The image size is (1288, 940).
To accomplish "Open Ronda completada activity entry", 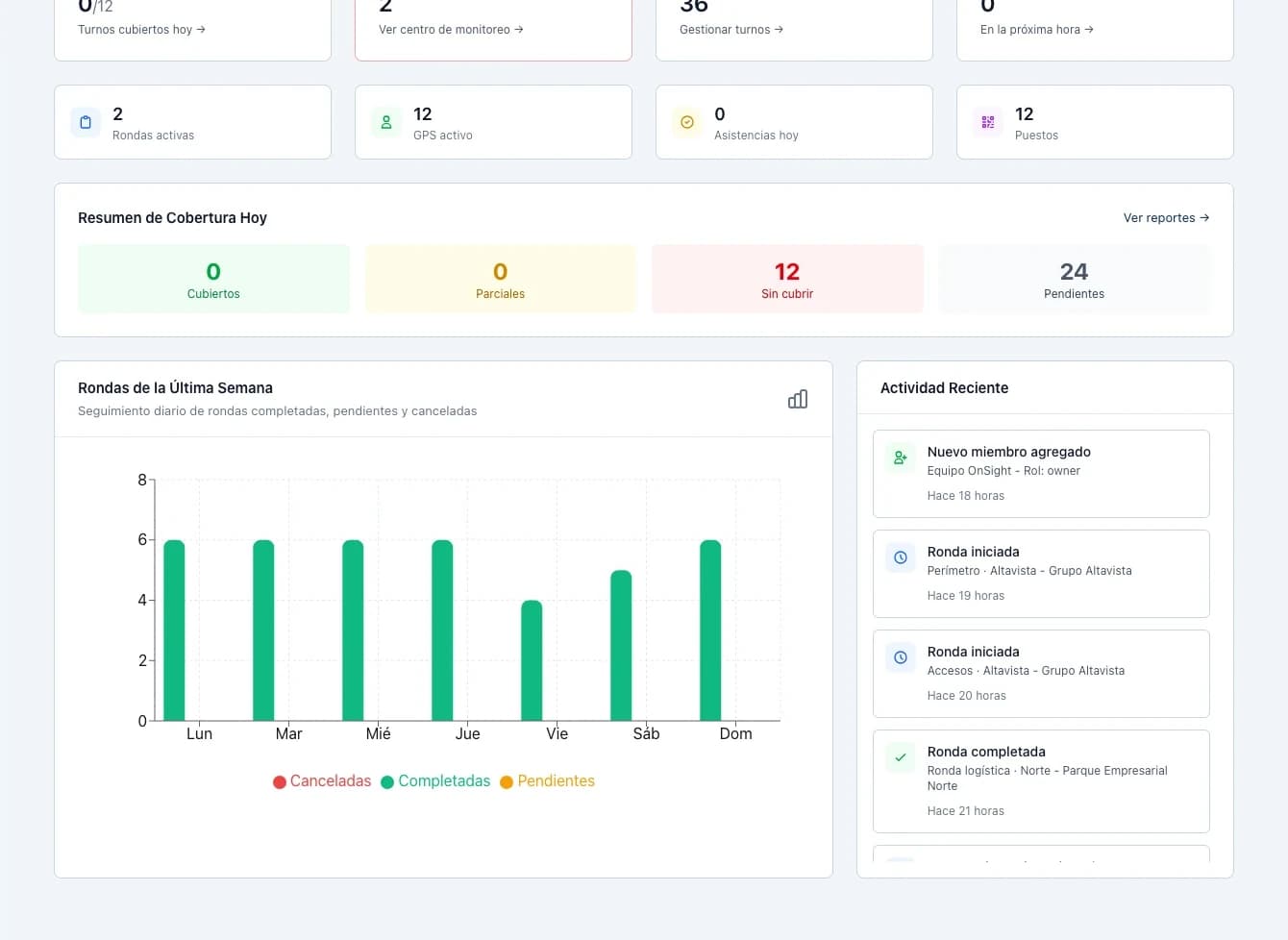I will tap(1041, 781).
